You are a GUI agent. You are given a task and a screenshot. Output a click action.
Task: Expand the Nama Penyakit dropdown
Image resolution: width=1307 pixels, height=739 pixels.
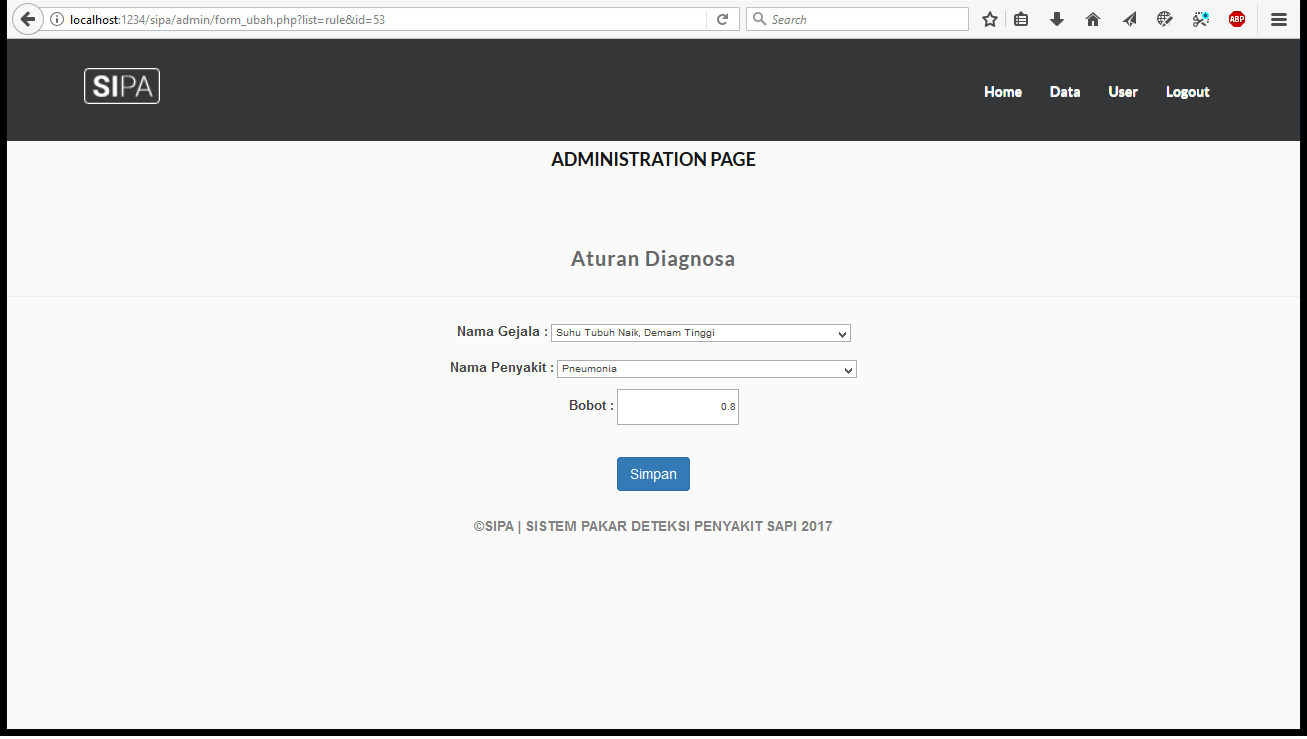pos(706,369)
